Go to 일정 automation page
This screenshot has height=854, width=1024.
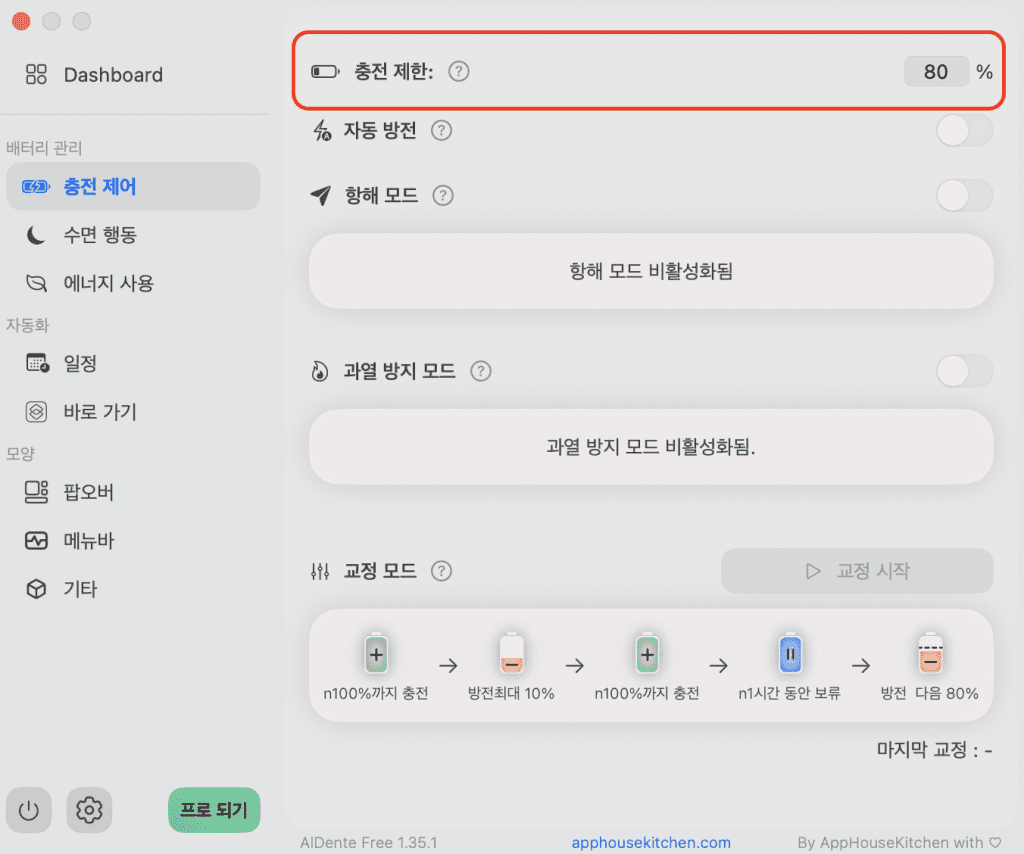click(80, 364)
